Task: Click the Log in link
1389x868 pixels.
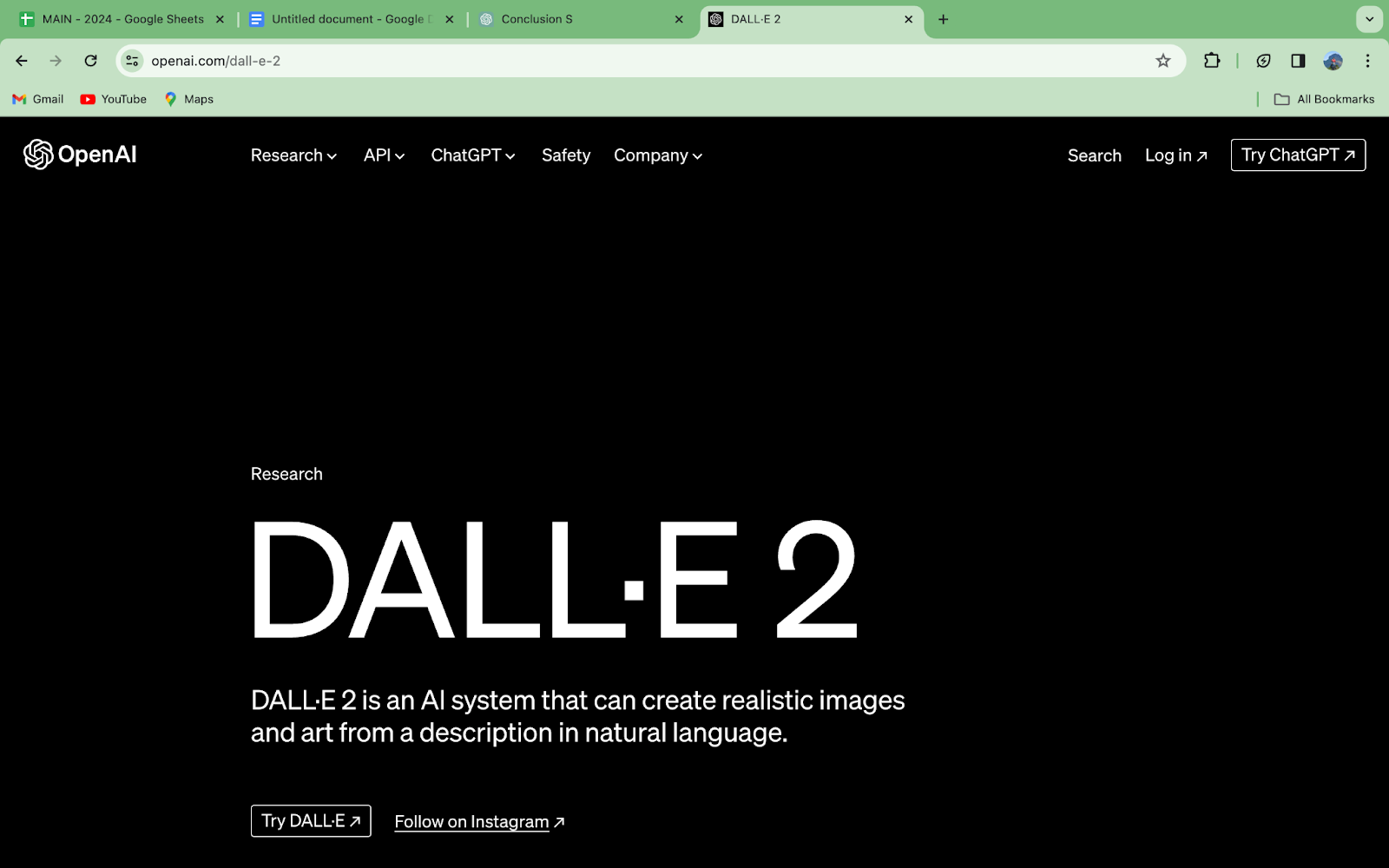Action: pos(1176,155)
